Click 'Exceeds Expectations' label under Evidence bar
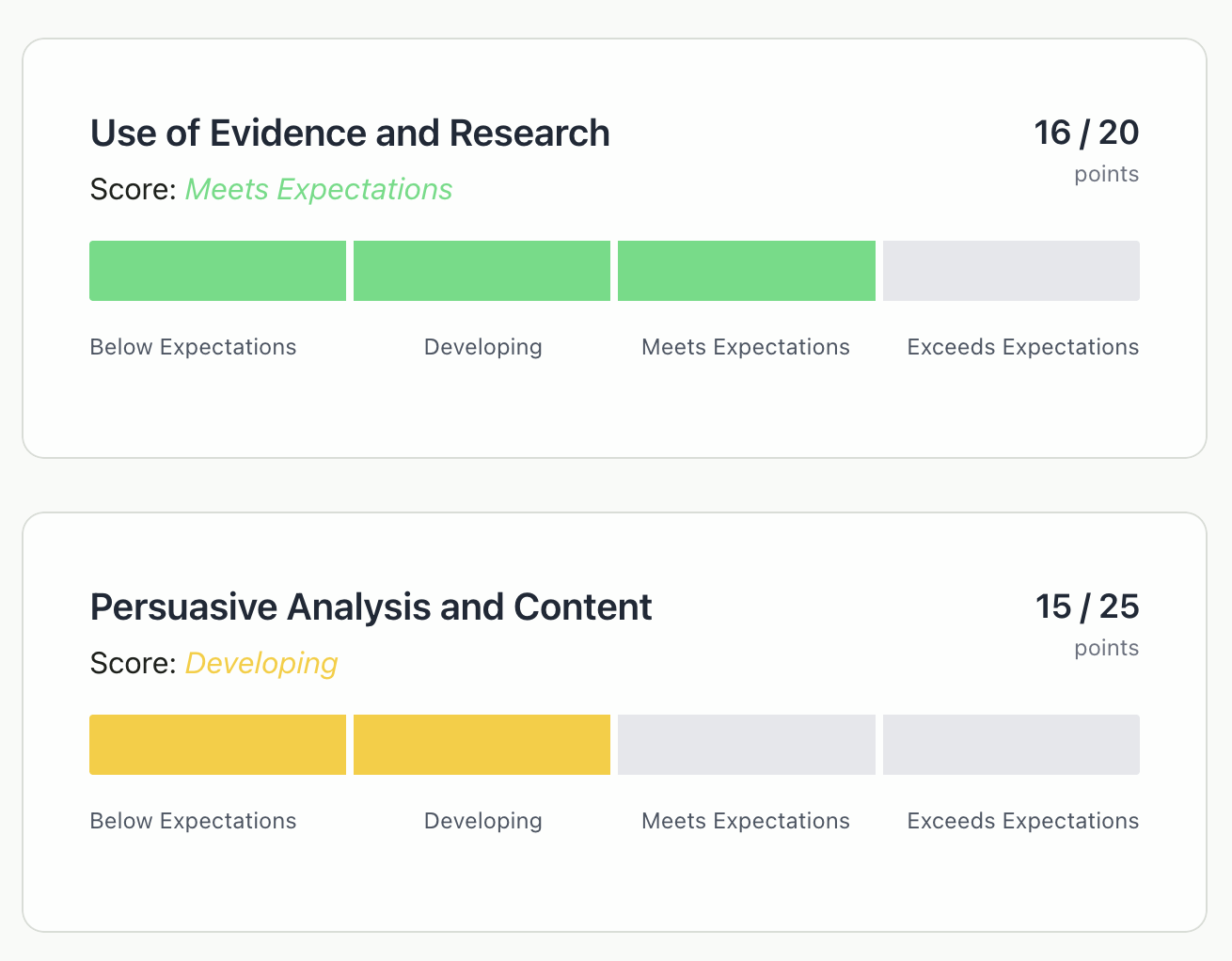The height and width of the screenshot is (961, 1232). (1022, 347)
